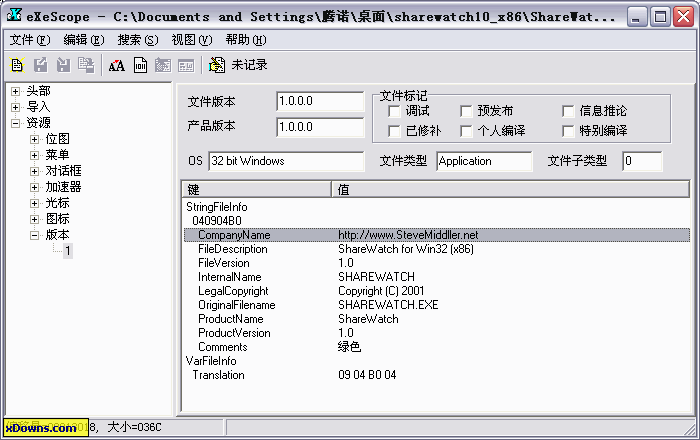Click the 产品版本 input field
This screenshot has width=700, height=440.
[320, 127]
